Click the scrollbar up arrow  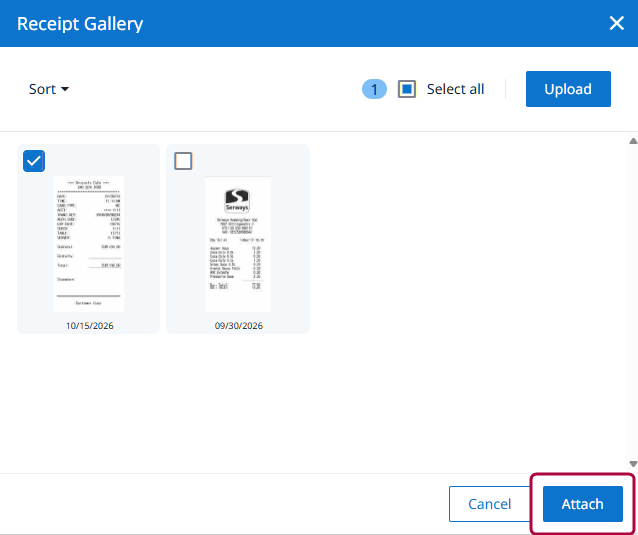click(633, 141)
